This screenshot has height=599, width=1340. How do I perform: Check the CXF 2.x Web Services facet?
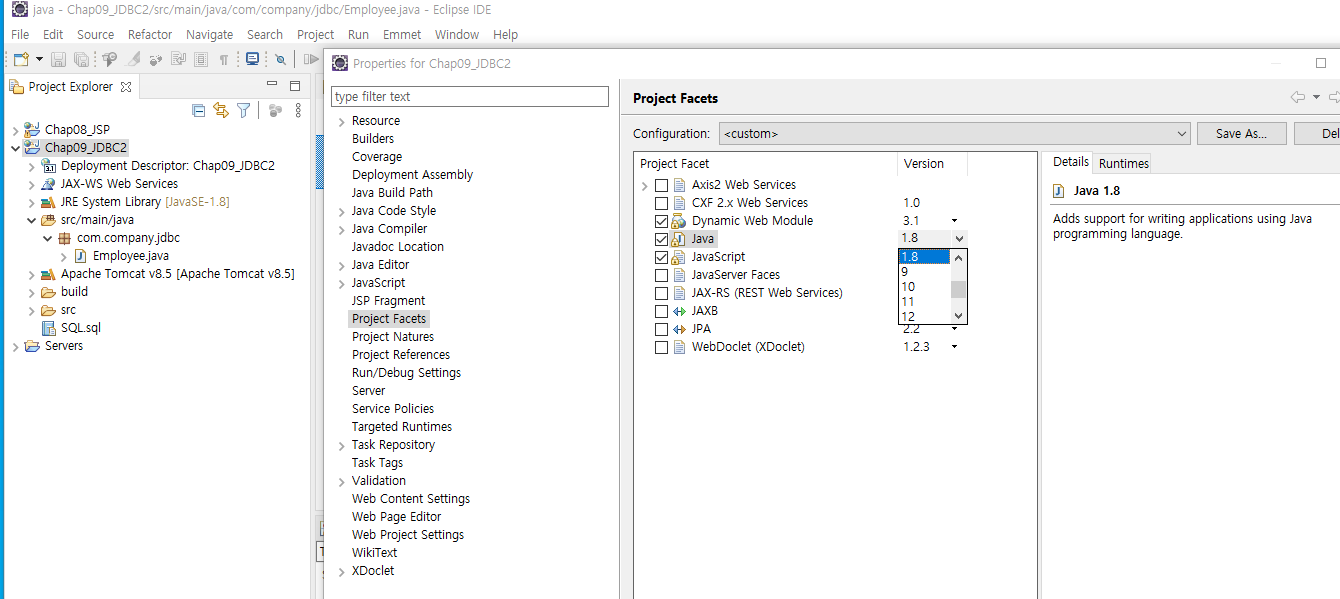[x=661, y=203]
